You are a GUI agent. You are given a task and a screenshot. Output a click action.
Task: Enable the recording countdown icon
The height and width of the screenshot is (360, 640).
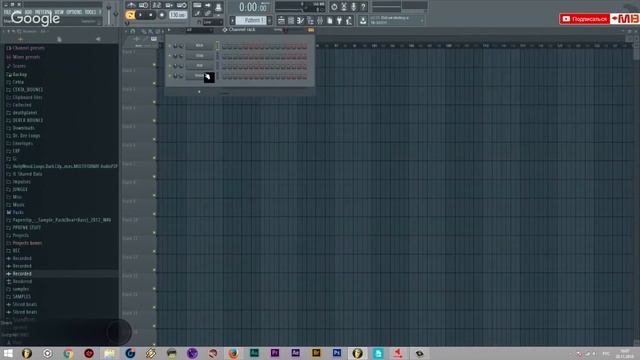[157, 5]
